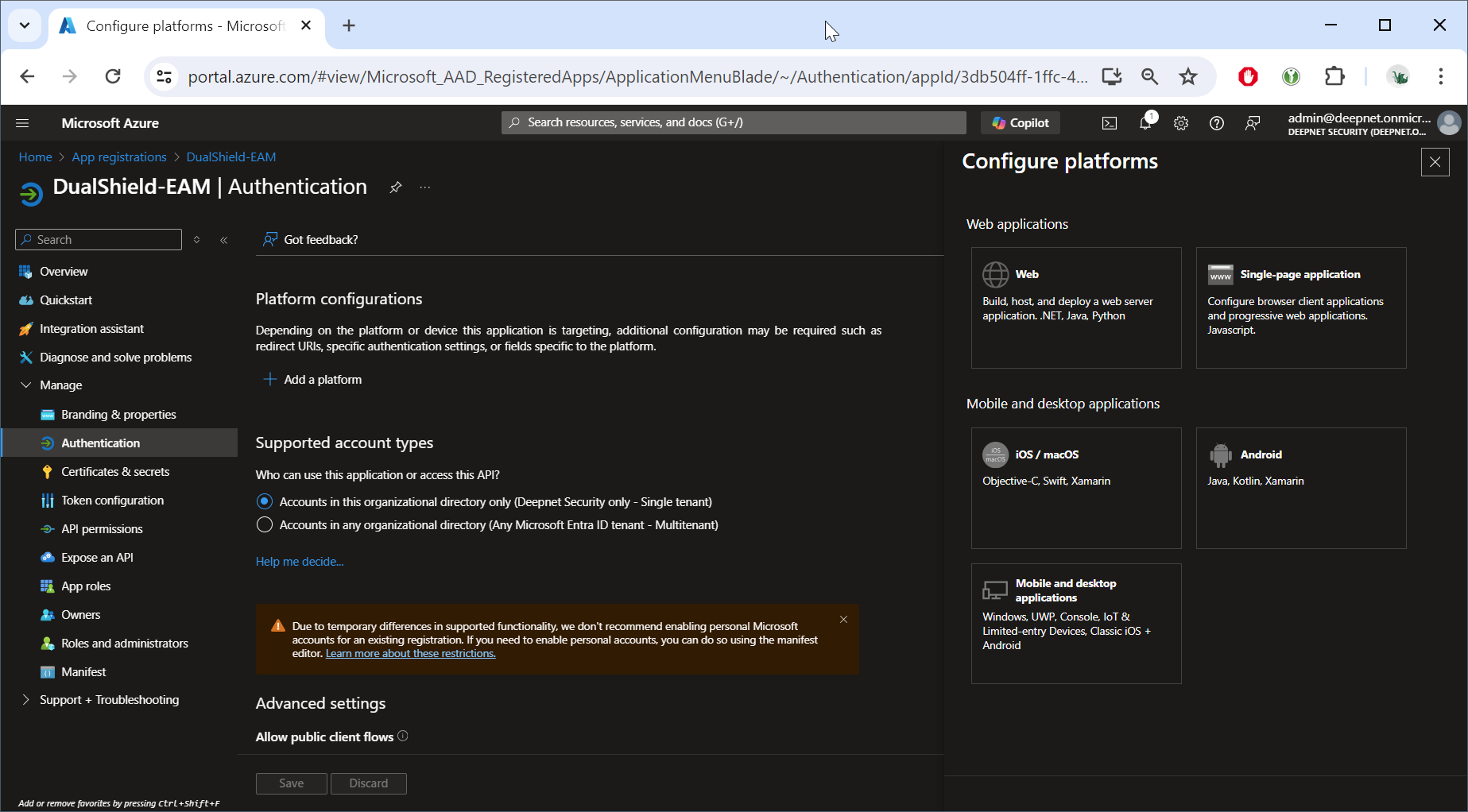
Task: Open portal settings gear icon
Action: (1181, 123)
